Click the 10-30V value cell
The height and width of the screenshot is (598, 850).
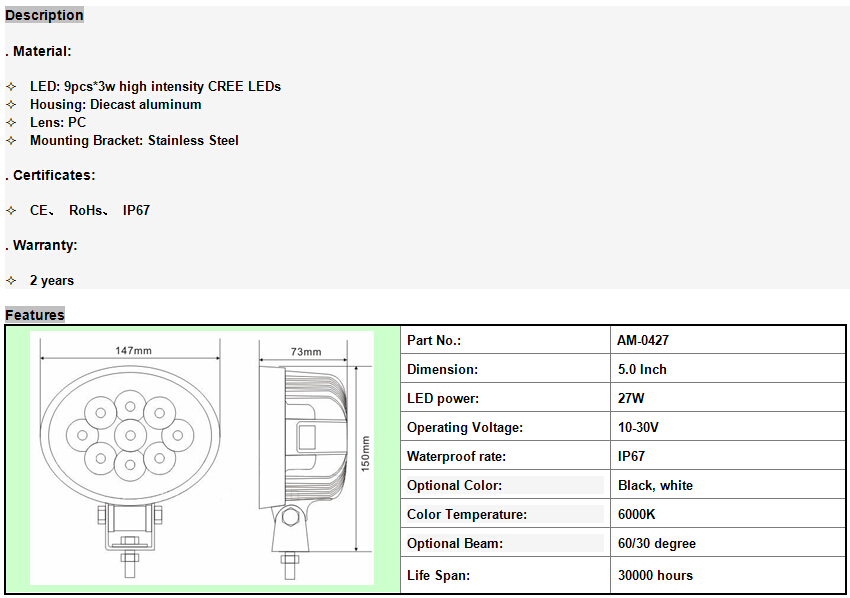coord(727,427)
